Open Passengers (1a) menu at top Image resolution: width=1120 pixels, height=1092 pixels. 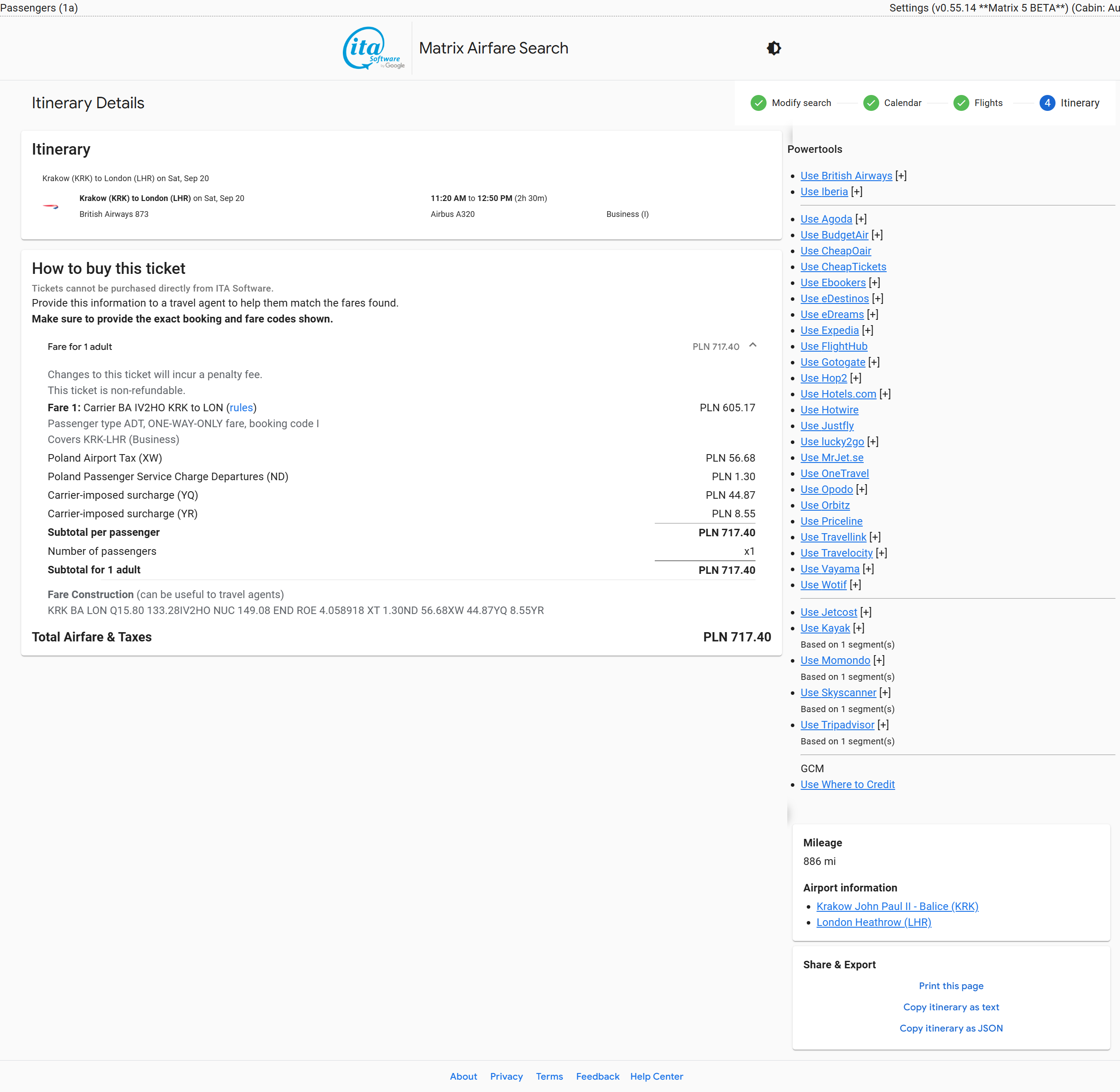[x=39, y=8]
